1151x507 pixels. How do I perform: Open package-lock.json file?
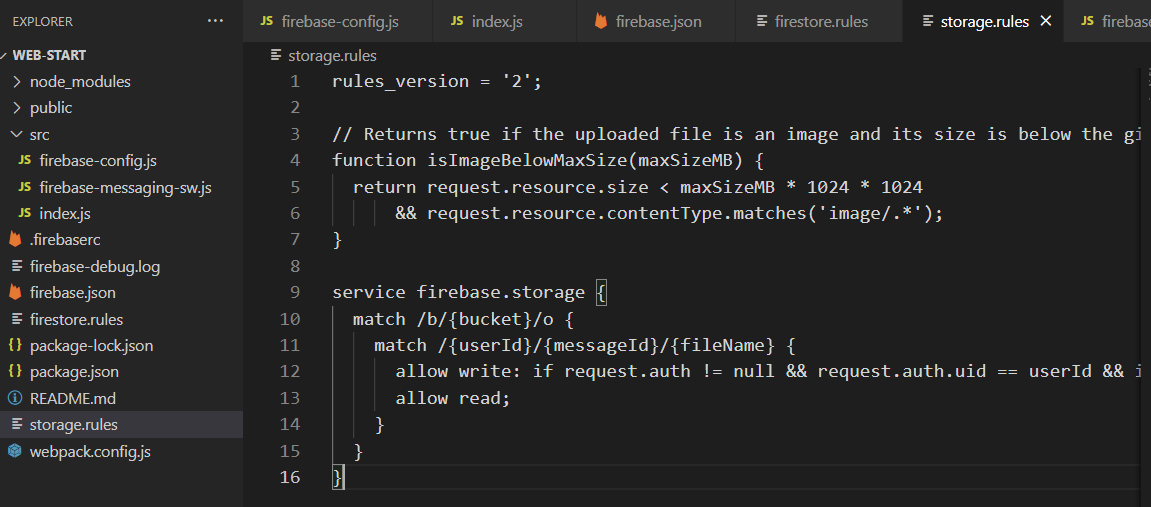pos(92,346)
